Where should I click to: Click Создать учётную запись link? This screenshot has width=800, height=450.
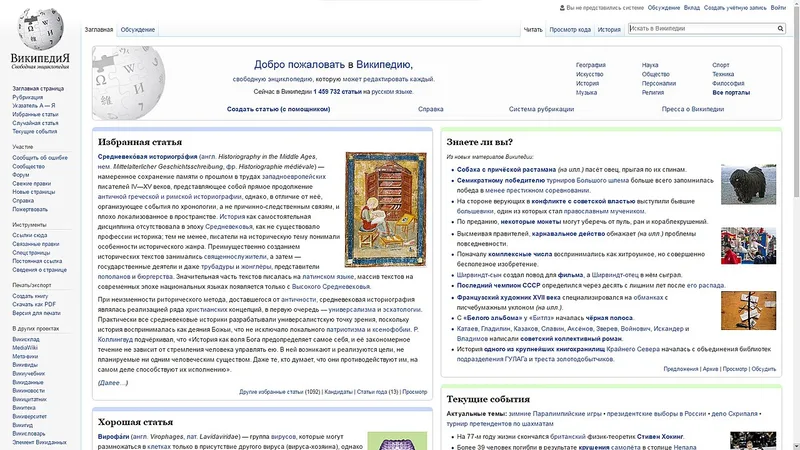coord(735,8)
